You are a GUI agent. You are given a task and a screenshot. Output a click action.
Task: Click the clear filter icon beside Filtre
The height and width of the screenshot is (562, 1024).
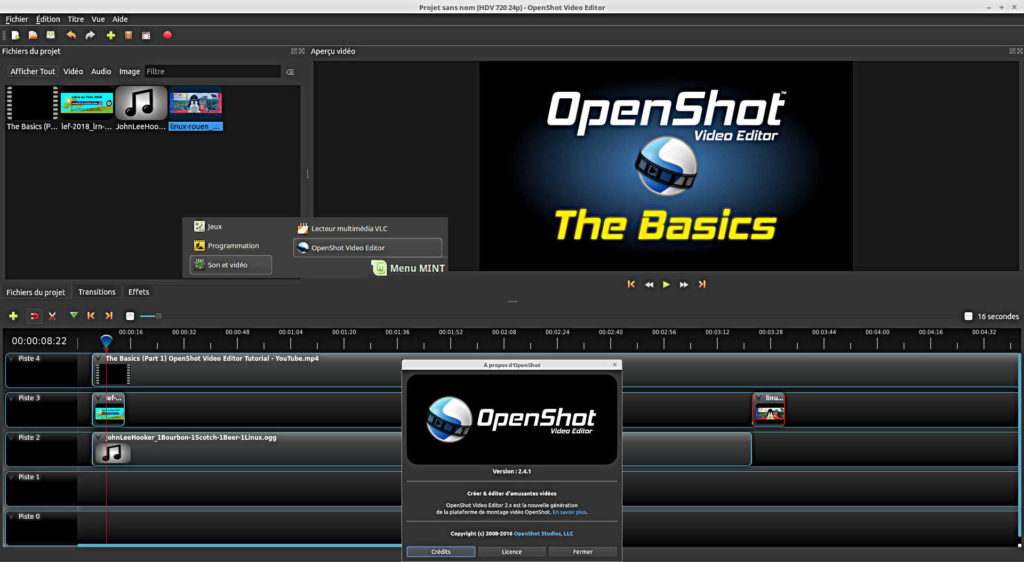click(x=290, y=72)
